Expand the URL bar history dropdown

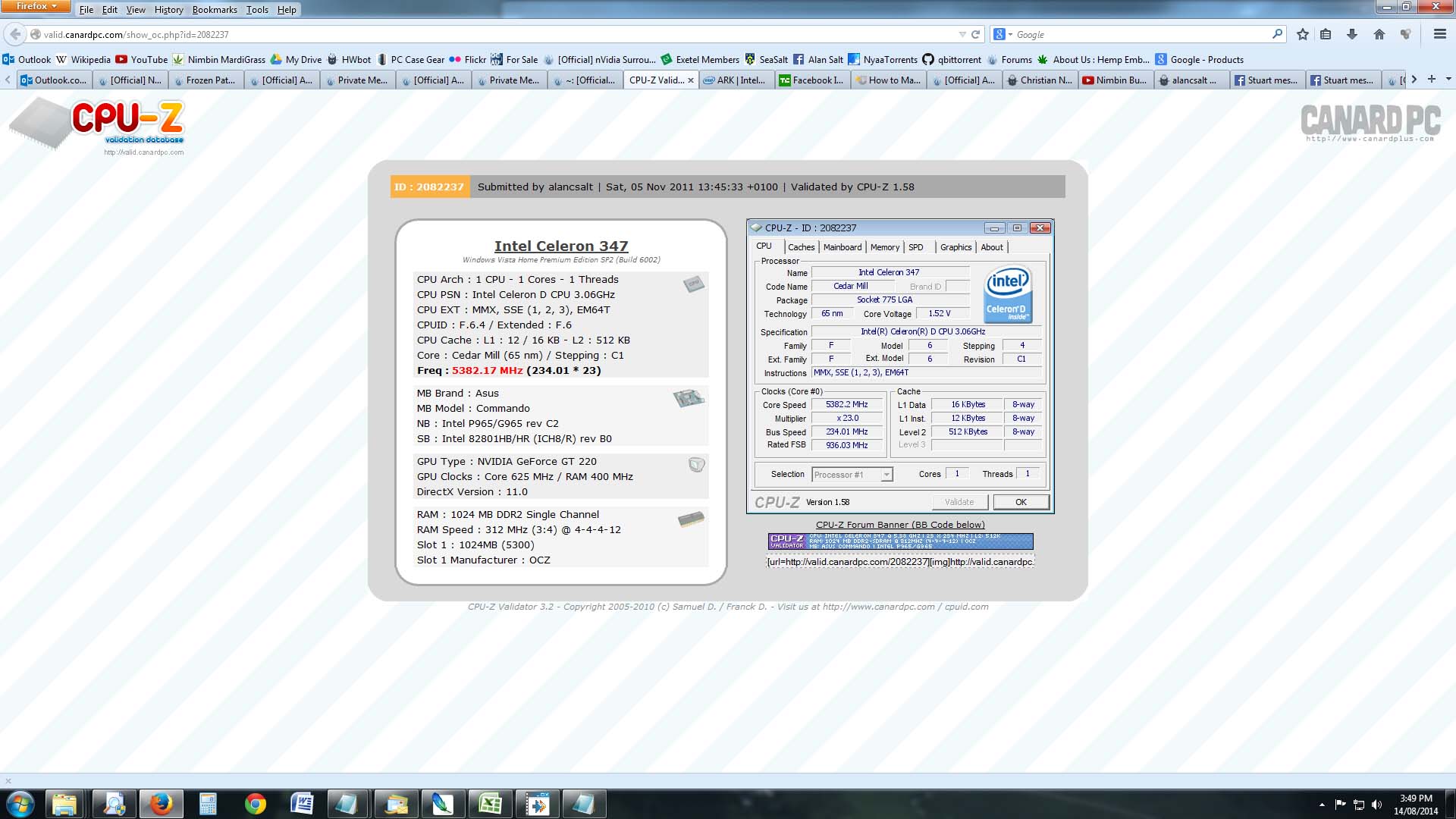click(x=962, y=34)
